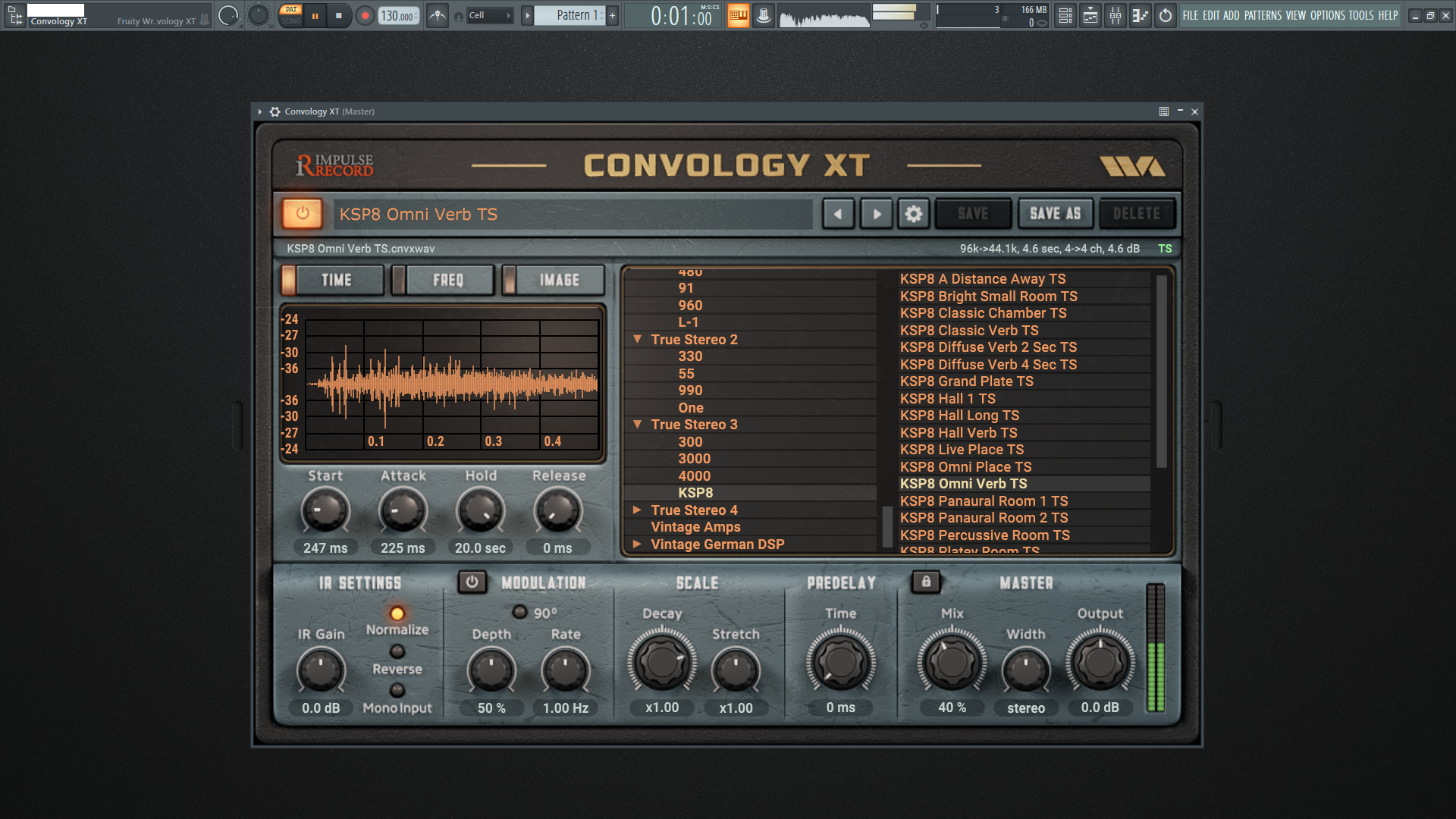
Task: Load next preset with right arrow
Action: 876,214
